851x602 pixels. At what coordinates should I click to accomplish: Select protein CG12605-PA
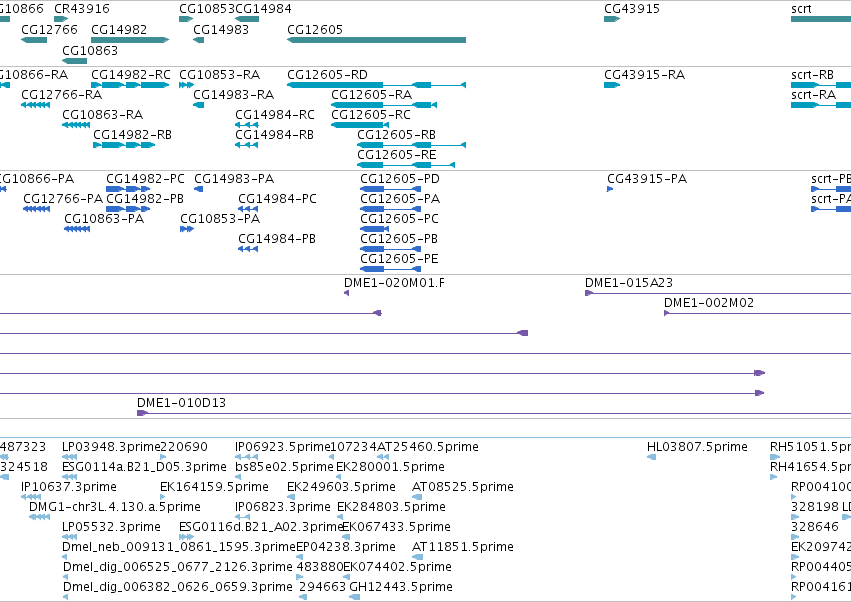point(400,199)
